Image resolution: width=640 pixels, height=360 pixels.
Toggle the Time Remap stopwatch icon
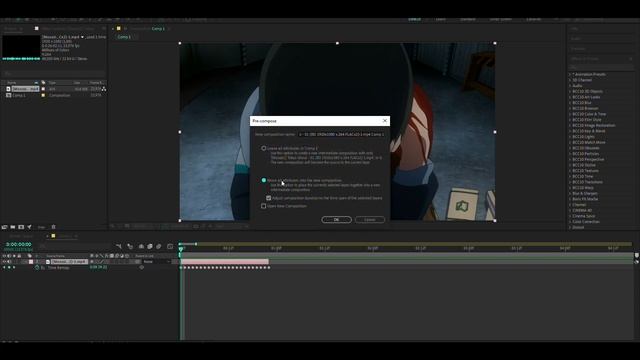click(37, 268)
